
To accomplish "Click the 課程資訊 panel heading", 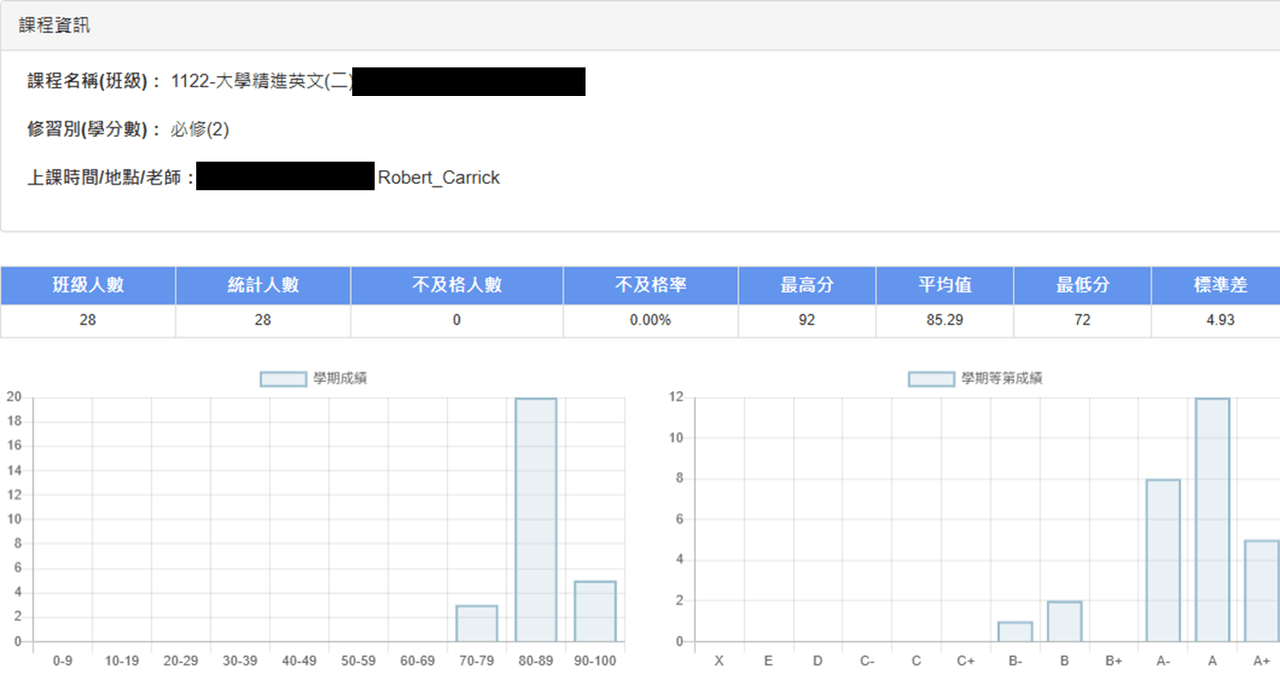I will pyautogui.click(x=54, y=26).
